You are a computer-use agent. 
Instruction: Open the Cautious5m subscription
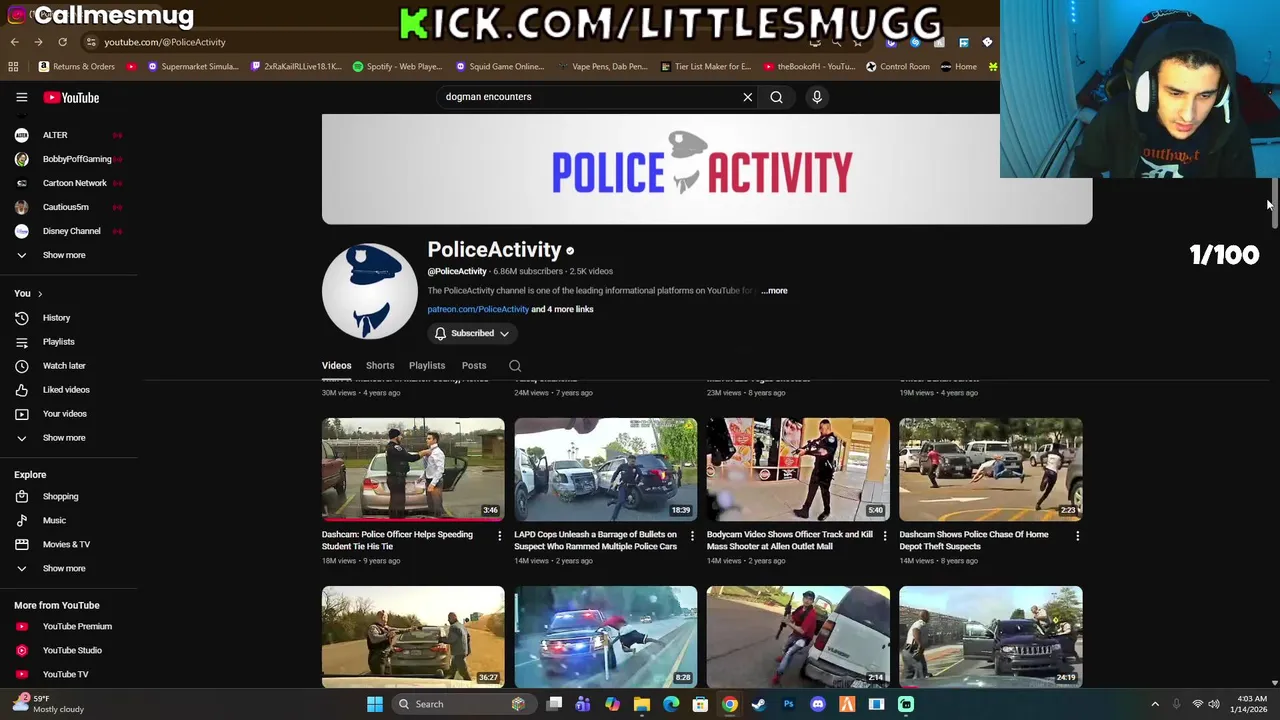click(68, 207)
